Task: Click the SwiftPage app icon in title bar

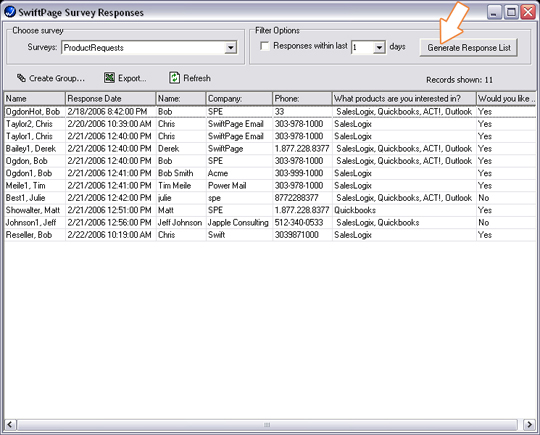Action: 10,12
